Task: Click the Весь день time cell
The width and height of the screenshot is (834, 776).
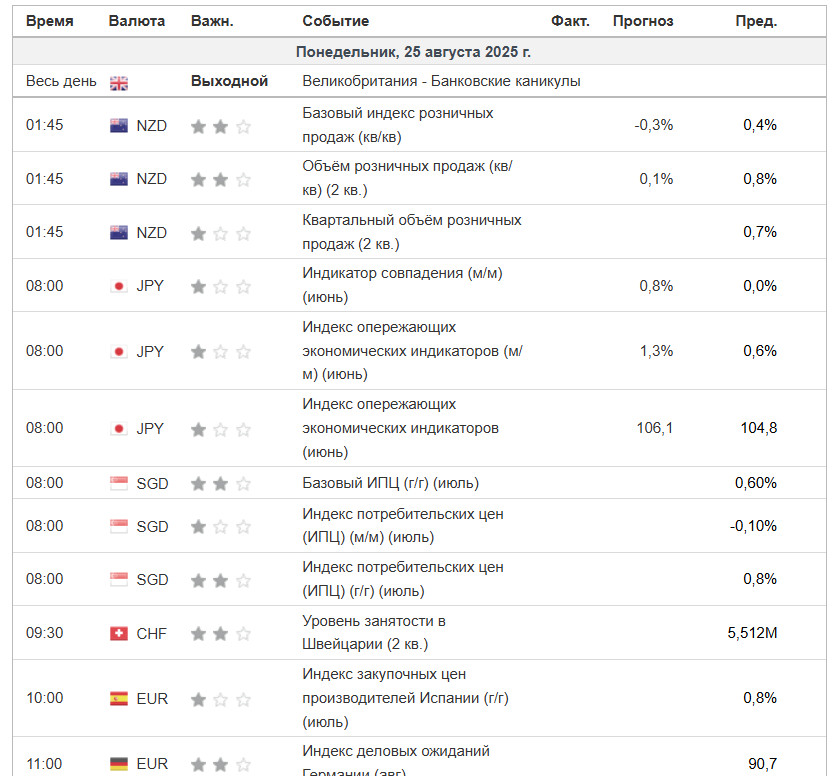Action: [61, 81]
